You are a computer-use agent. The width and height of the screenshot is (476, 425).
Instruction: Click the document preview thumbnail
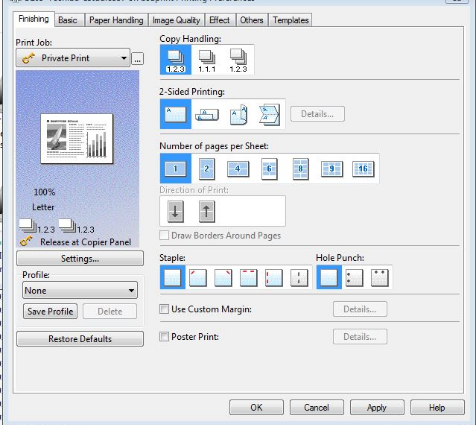pyautogui.click(x=77, y=138)
